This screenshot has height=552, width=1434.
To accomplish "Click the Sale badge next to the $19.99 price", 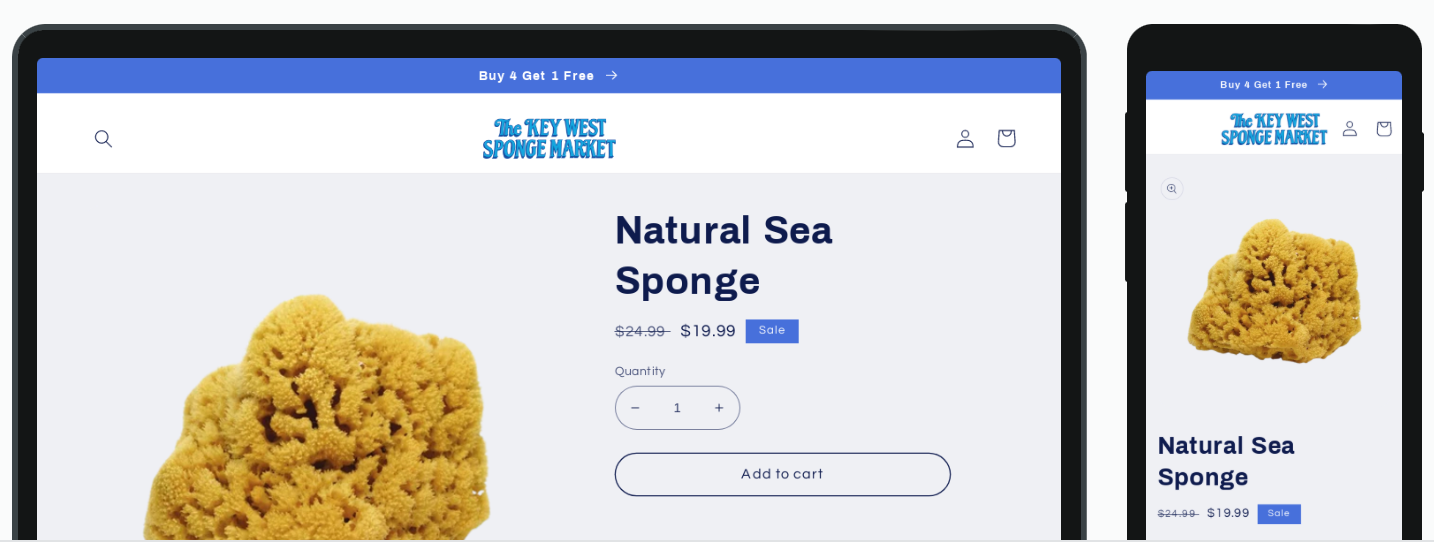I will tap(772, 331).
